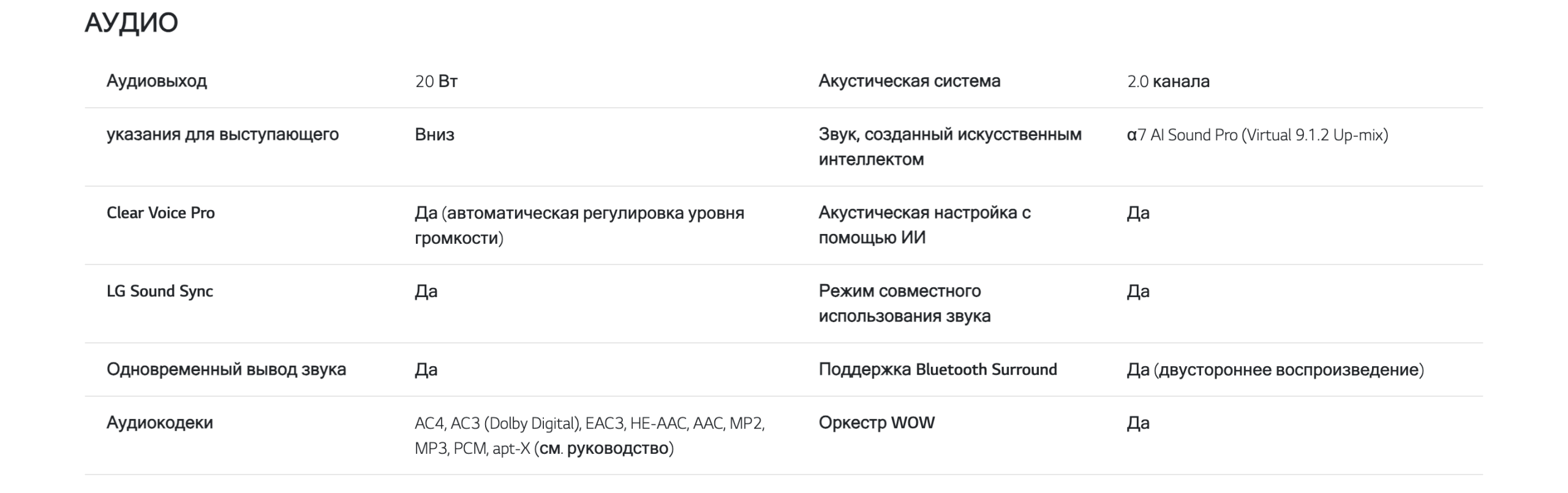Select the Акустическая настройка с помощью ИИ label

tap(924, 225)
